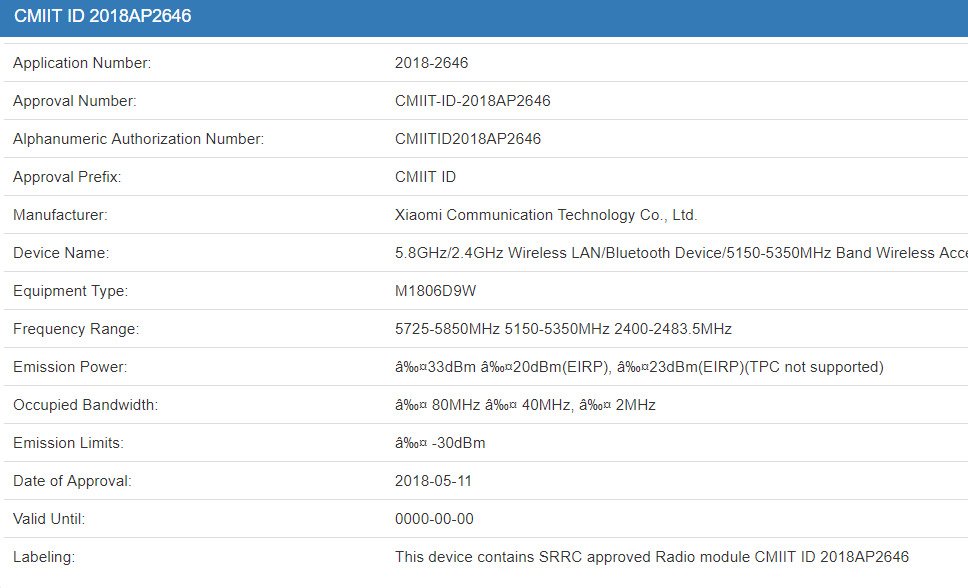Select Xiaomi Communication Technology Co., Ltd. text
968x588 pixels.
546,215
